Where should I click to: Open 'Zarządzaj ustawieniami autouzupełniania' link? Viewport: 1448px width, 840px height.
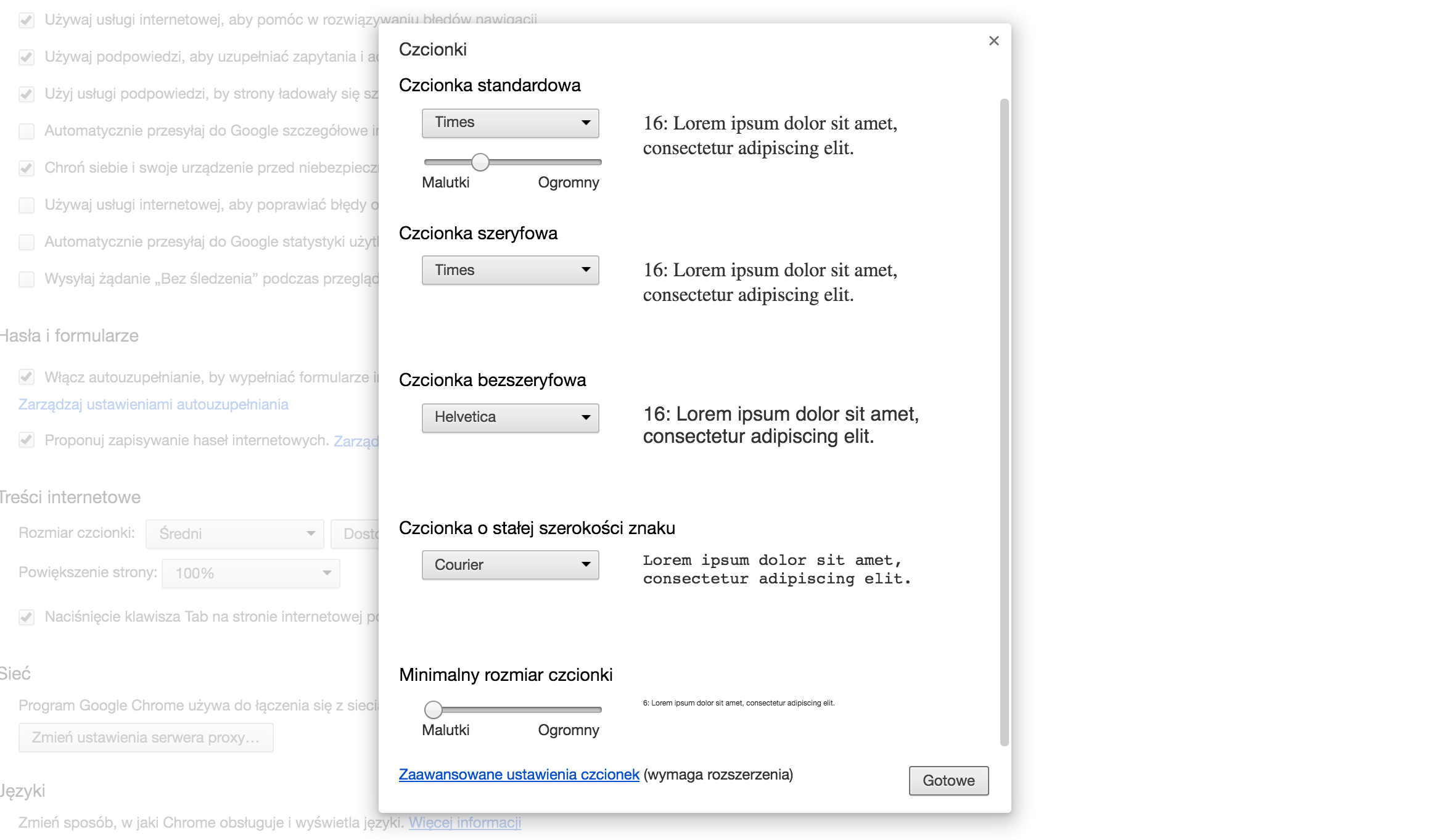point(154,405)
